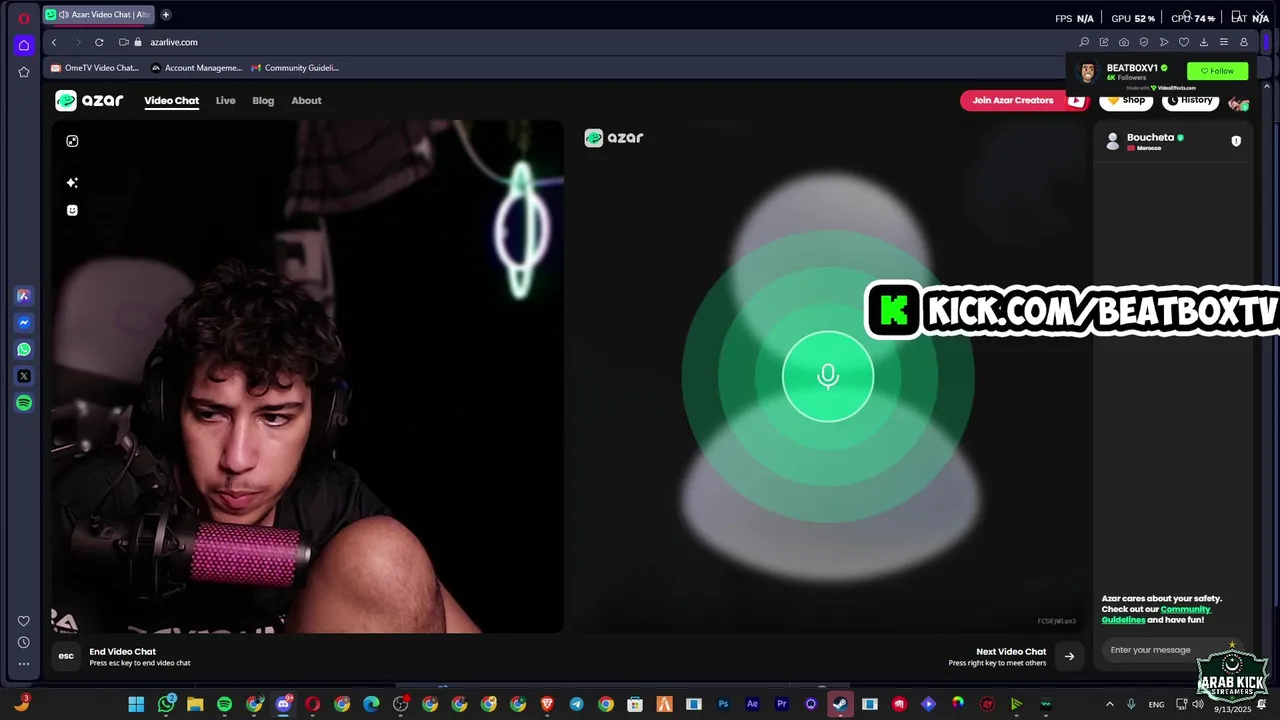Open Steam from the taskbar
Image resolution: width=1280 pixels, height=720 pixels.
click(840, 704)
